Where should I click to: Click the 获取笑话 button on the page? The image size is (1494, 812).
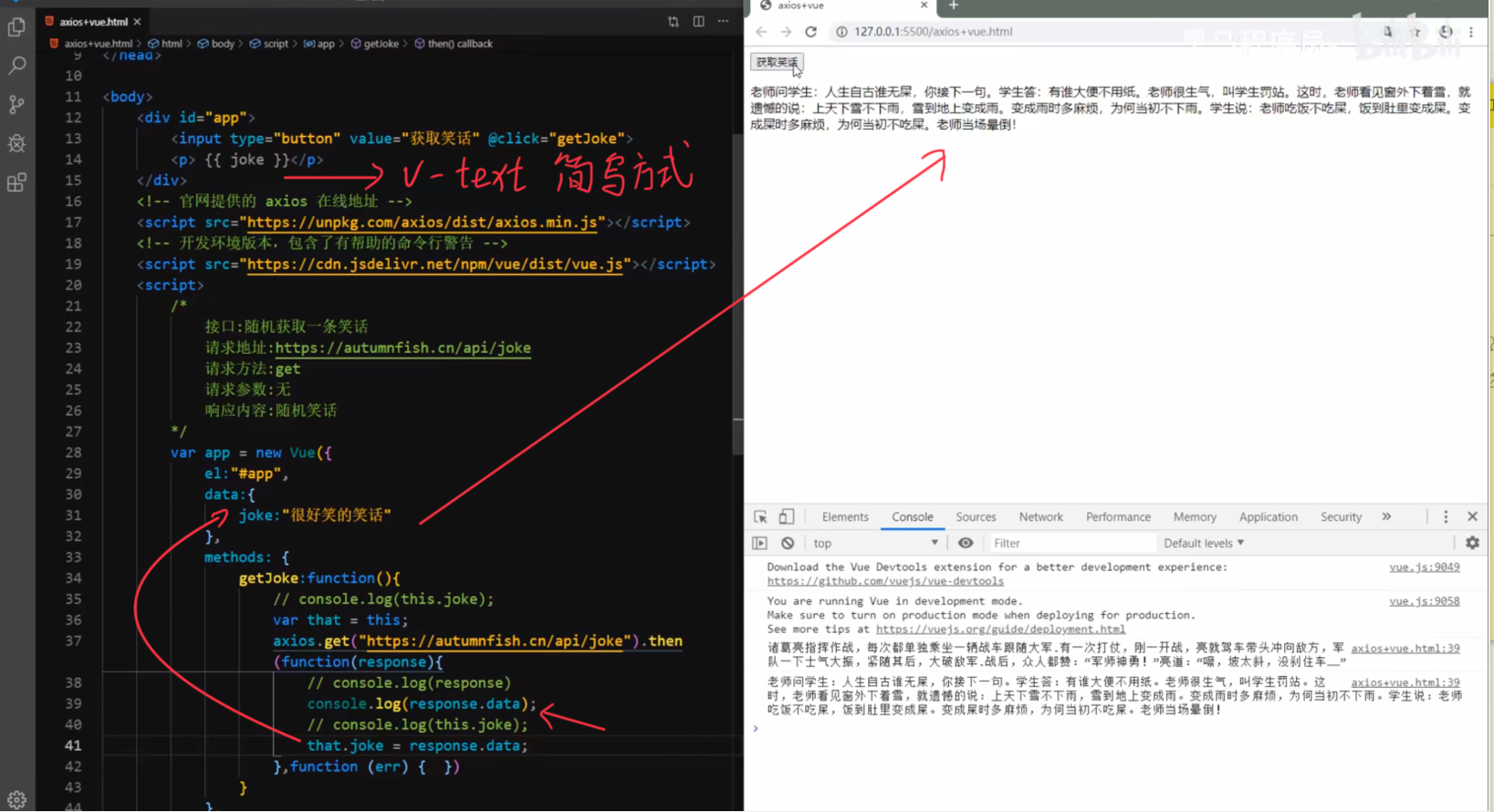[x=777, y=62]
